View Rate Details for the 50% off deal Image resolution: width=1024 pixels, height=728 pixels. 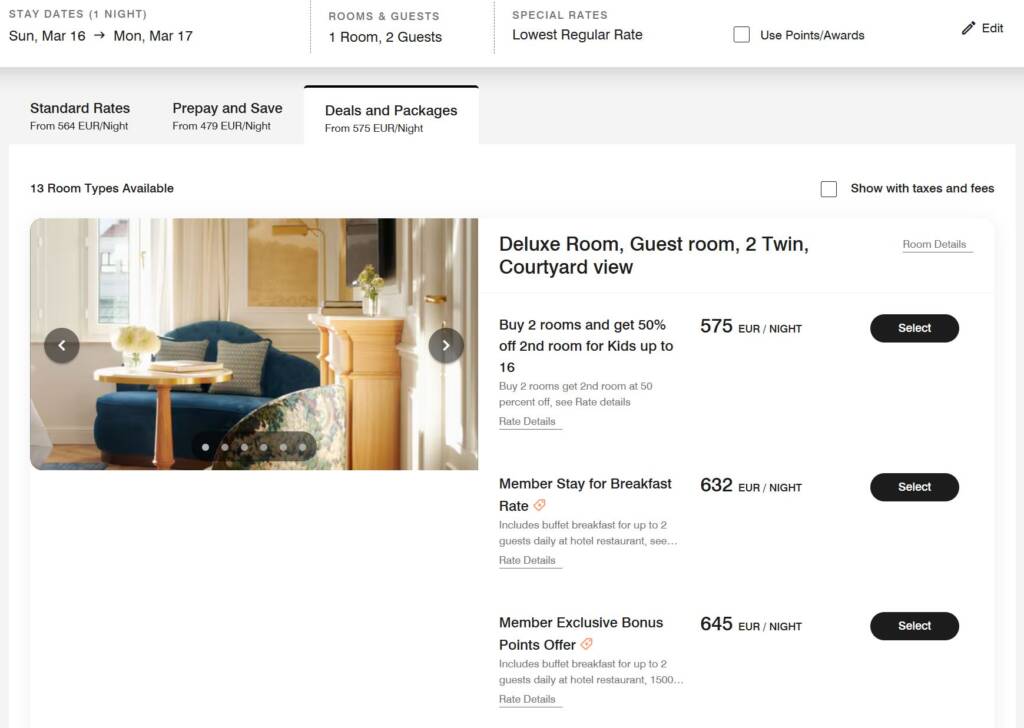pos(527,421)
